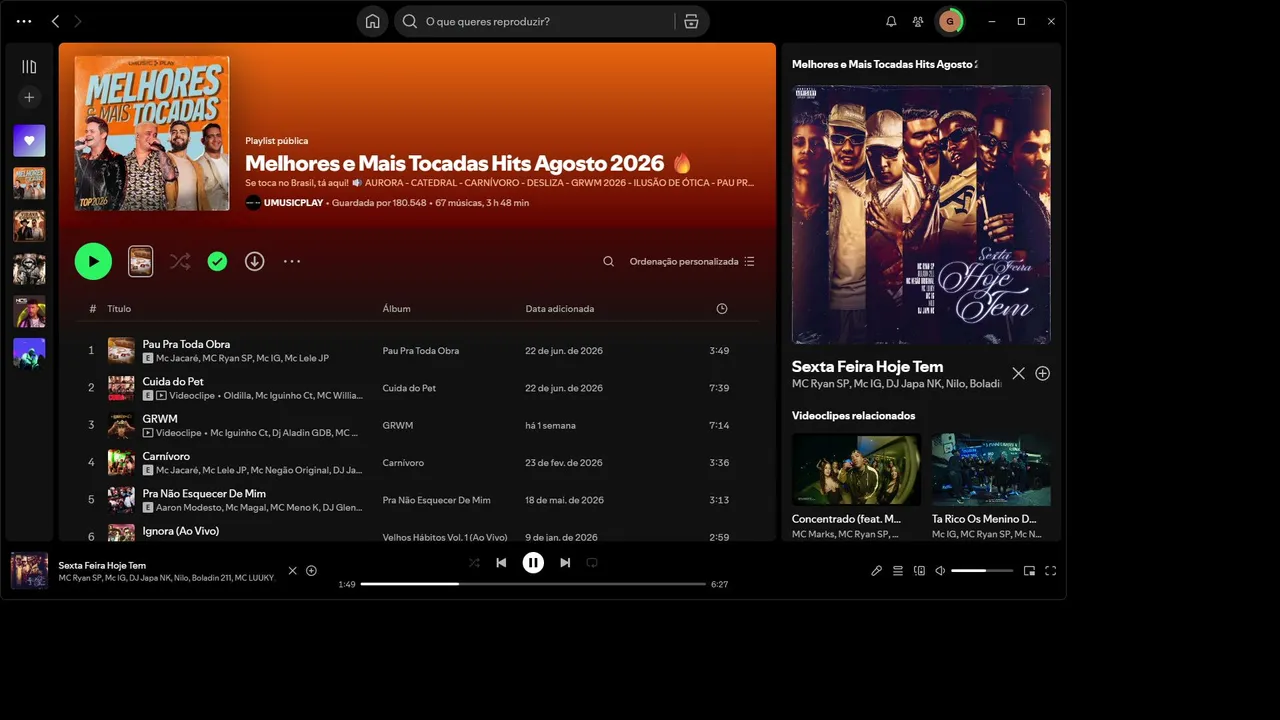Open the playlist preview thumbnail button
The width and height of the screenshot is (1280, 720).
click(x=141, y=261)
